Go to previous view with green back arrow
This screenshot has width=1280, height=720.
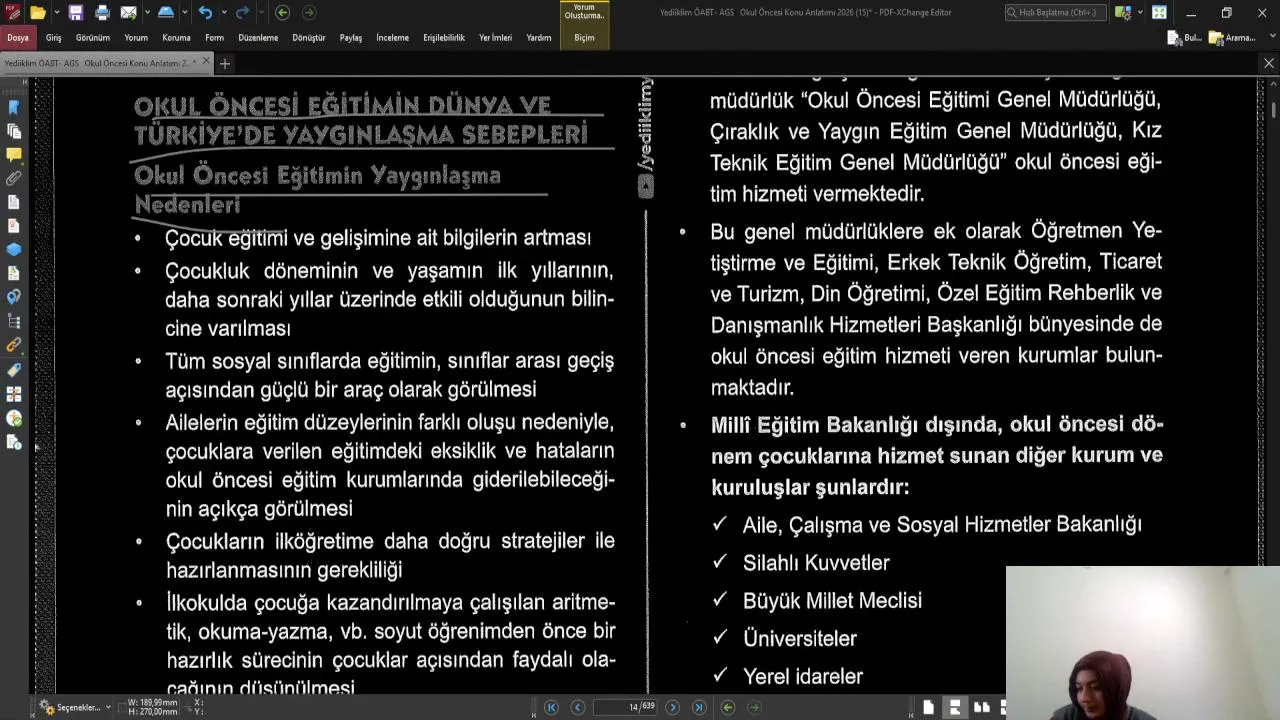[x=282, y=13]
